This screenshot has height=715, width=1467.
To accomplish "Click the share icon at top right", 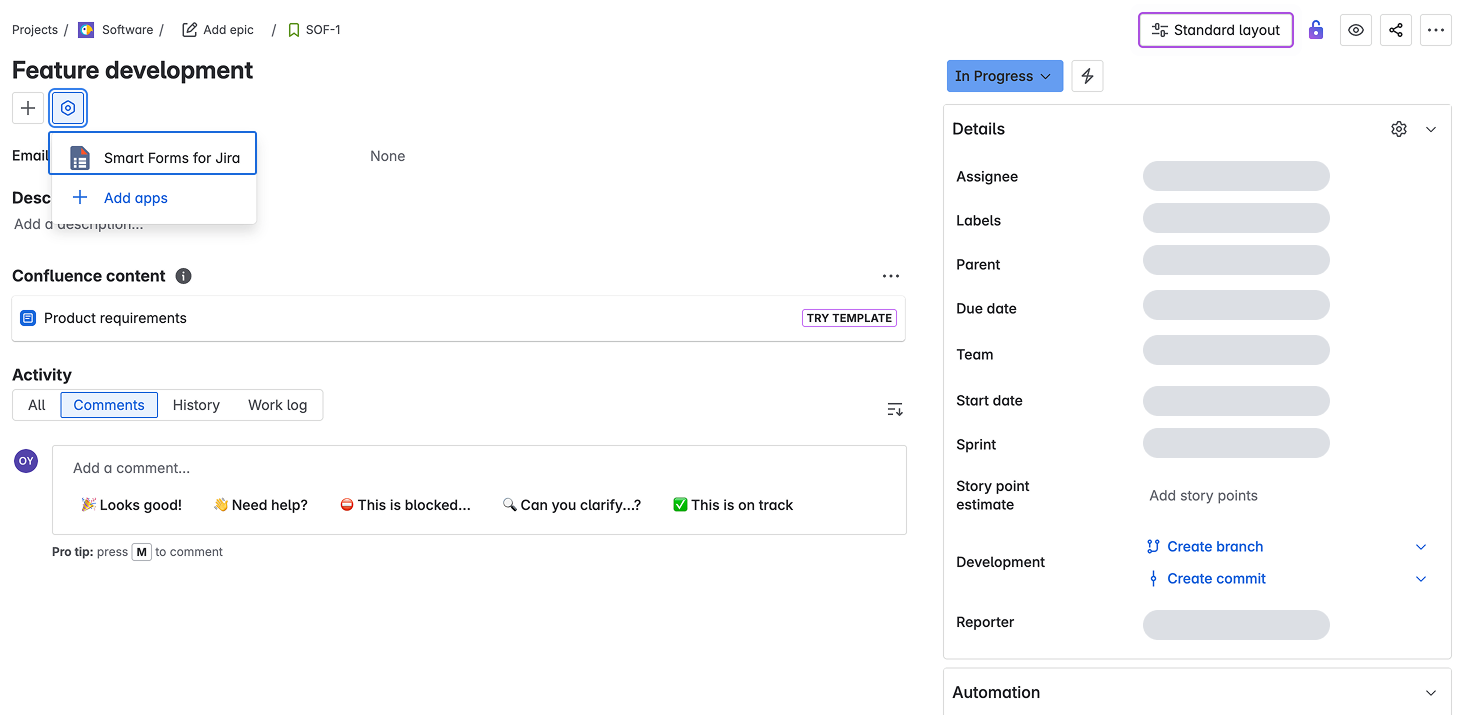I will [1396, 30].
